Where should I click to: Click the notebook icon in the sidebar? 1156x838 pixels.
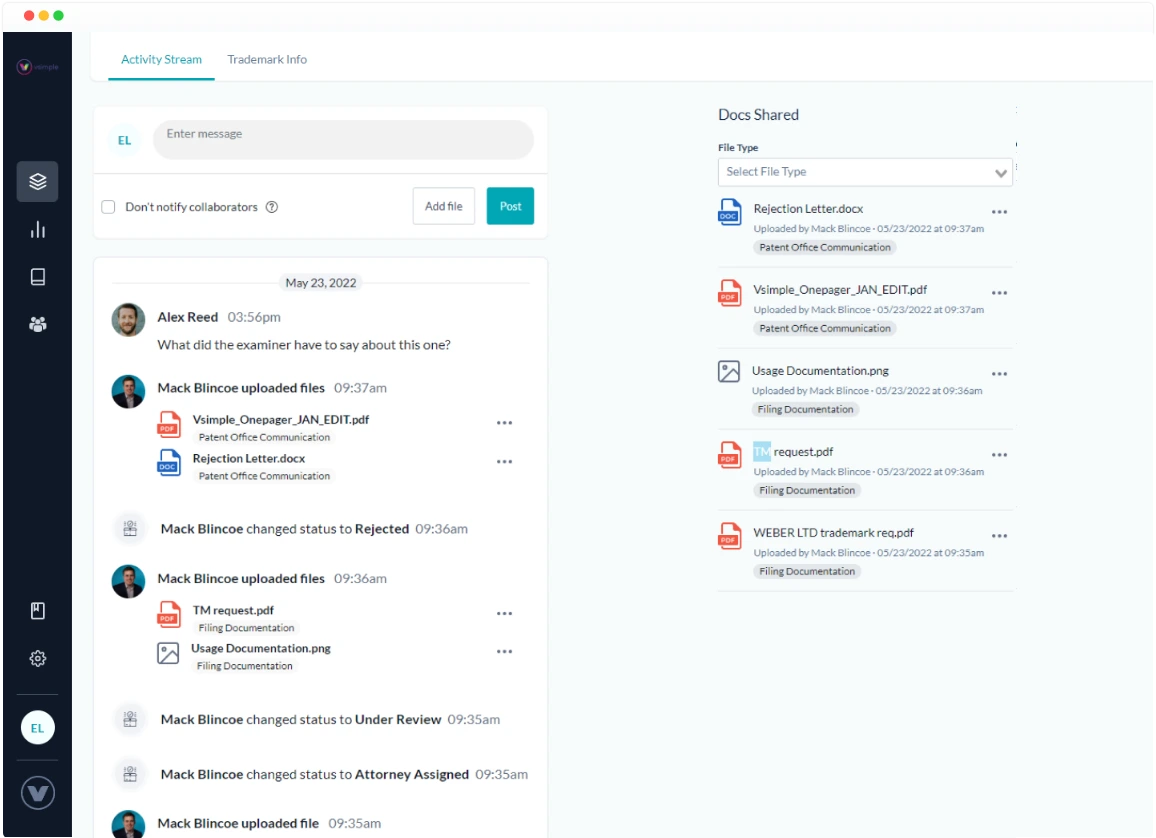coord(37,276)
